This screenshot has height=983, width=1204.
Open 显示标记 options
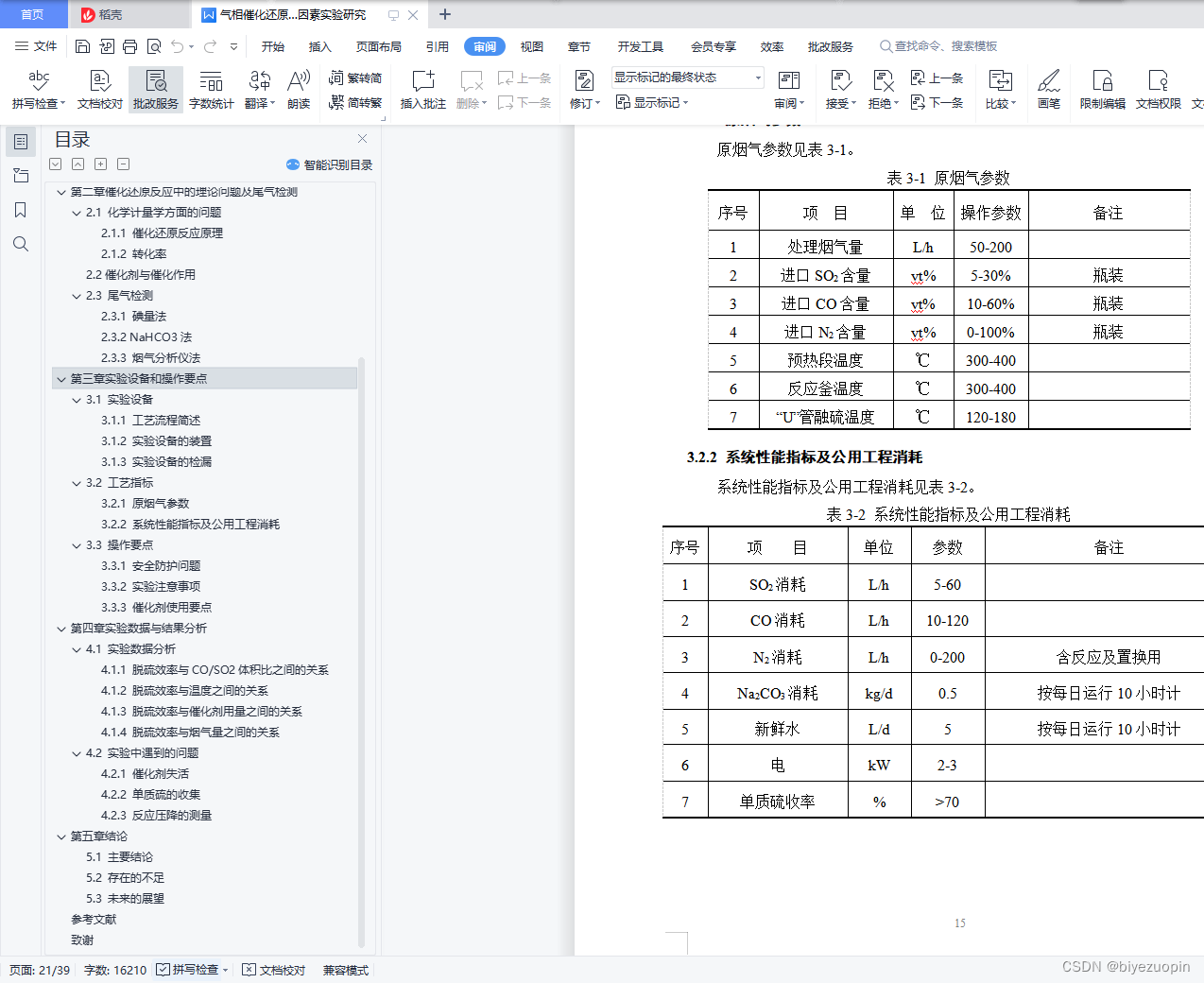coord(652,102)
